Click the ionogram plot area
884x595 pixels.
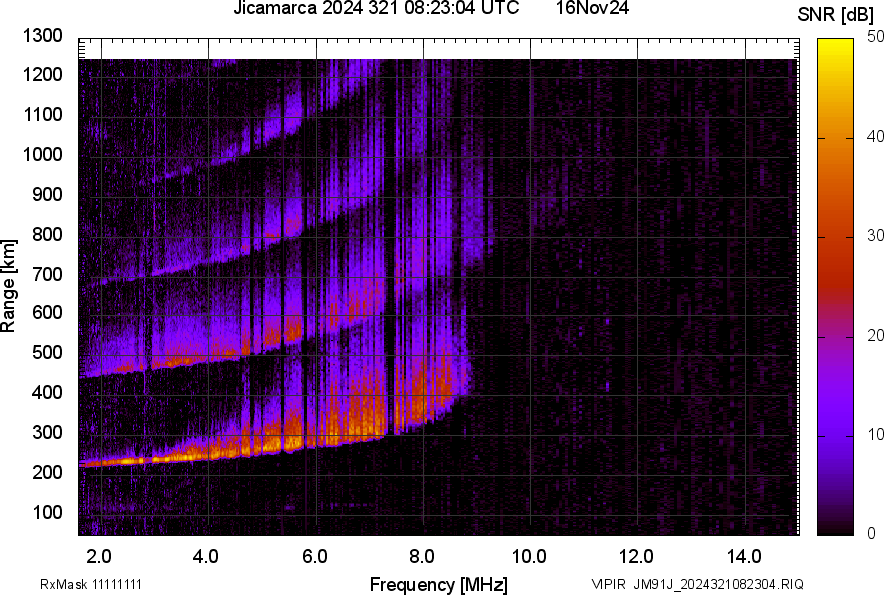click(x=439, y=287)
